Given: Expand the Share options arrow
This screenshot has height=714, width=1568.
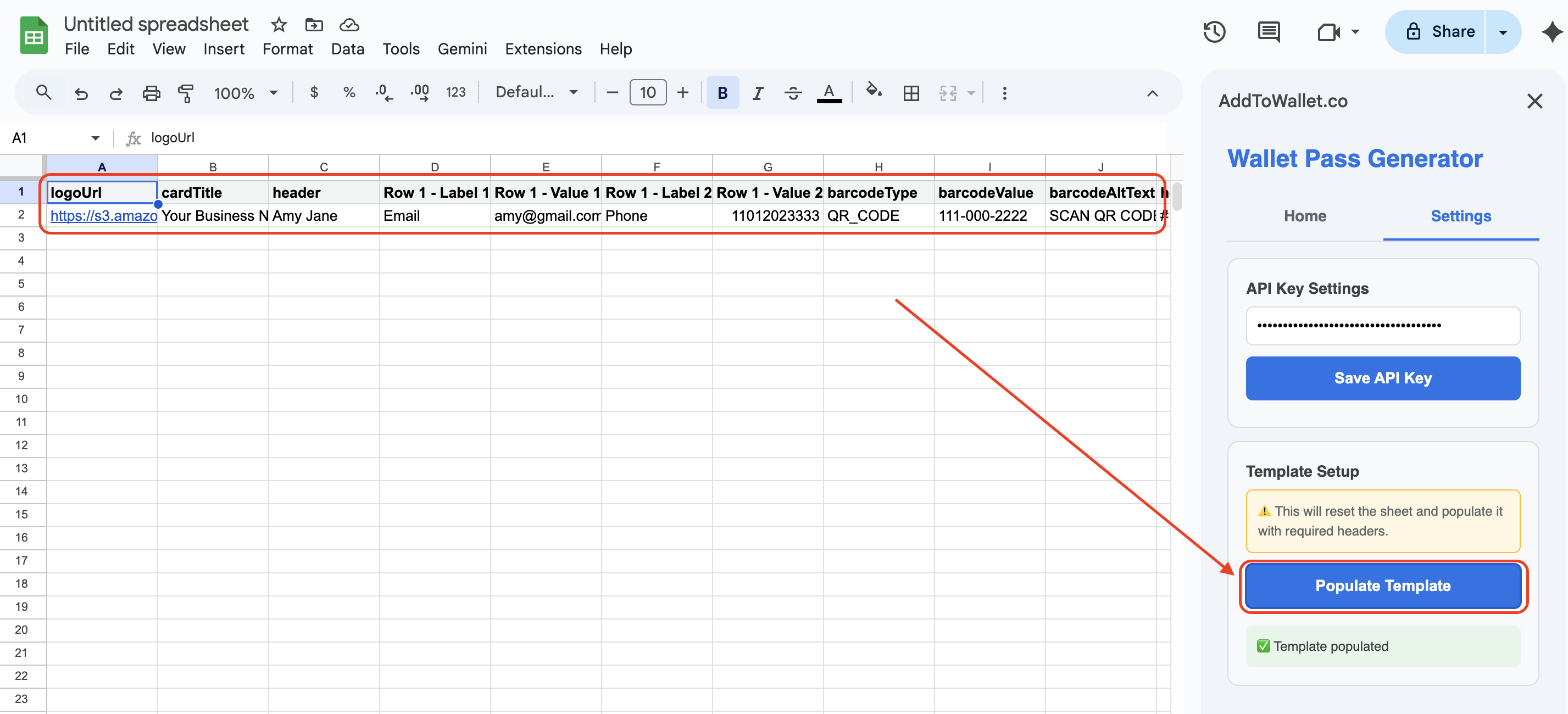Looking at the screenshot, I should click(1503, 32).
